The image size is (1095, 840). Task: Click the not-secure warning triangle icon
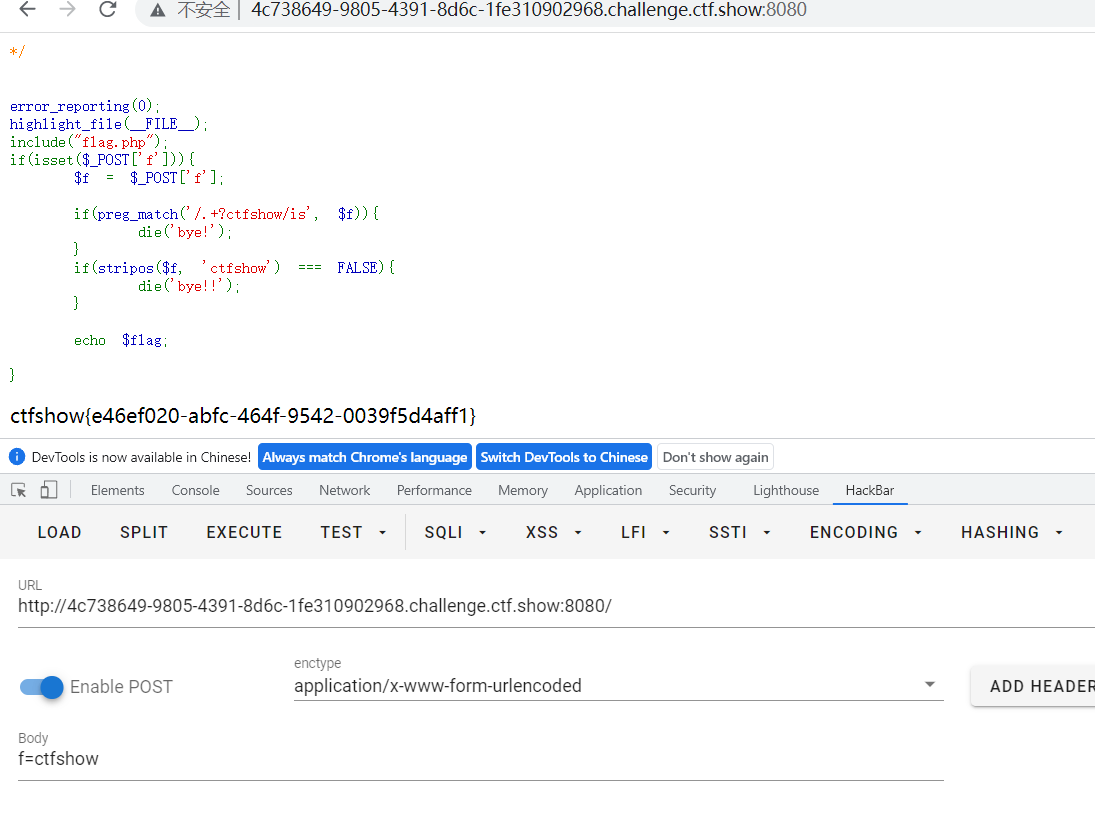click(x=158, y=10)
